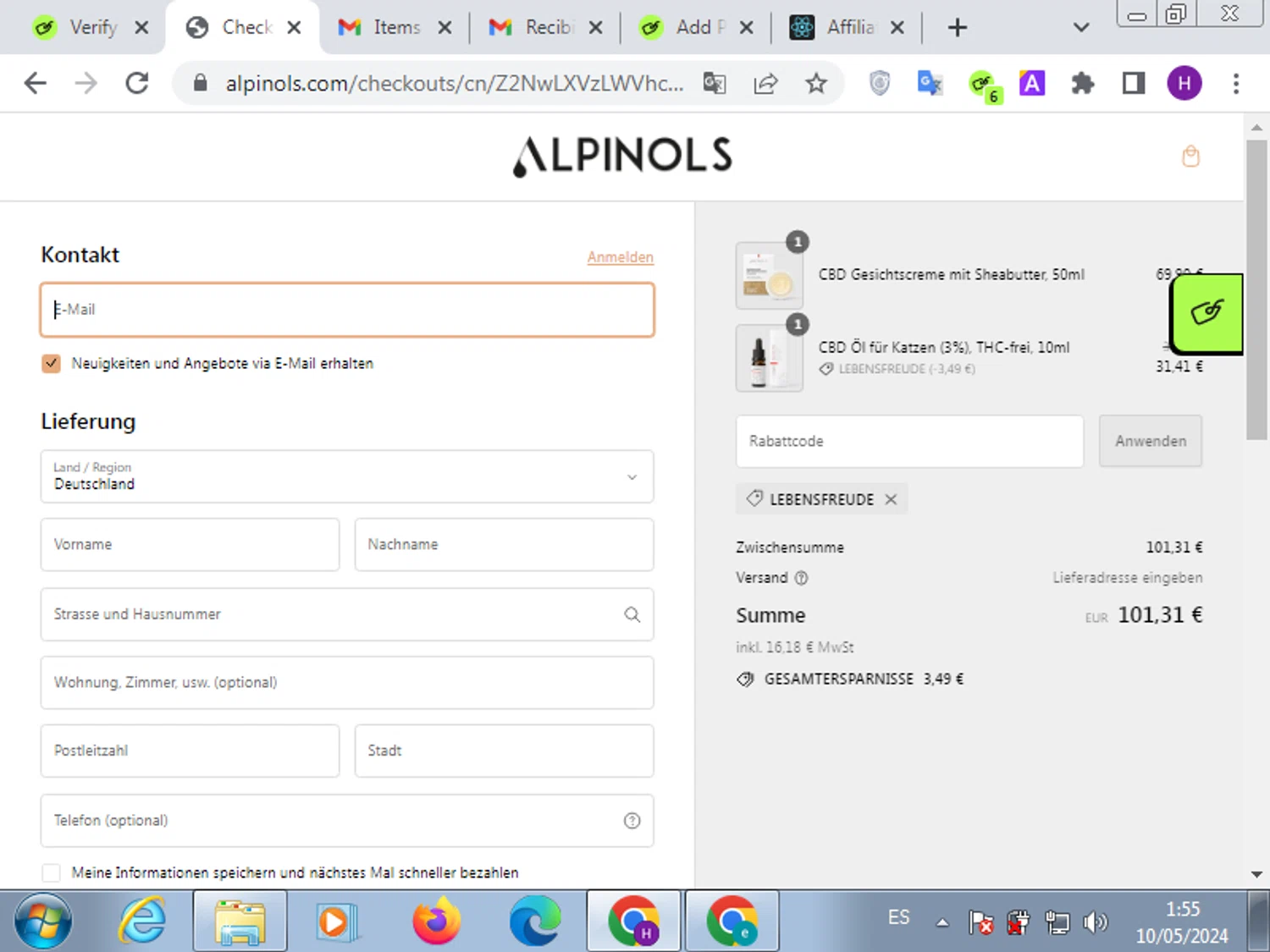Share this page via the share icon

point(765,83)
